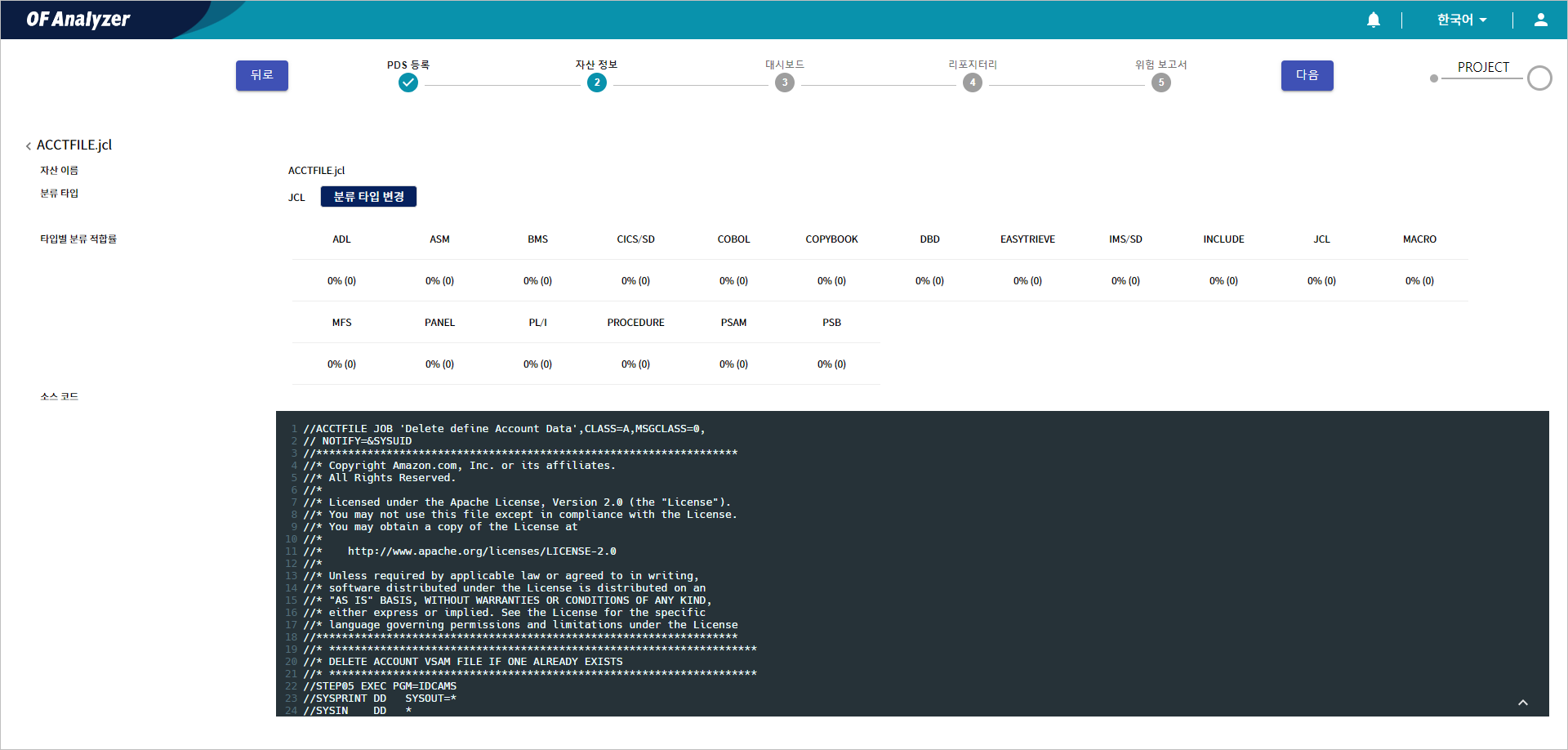Click the 자산 정보 step label
This screenshot has width=1568, height=750.
pos(597,65)
